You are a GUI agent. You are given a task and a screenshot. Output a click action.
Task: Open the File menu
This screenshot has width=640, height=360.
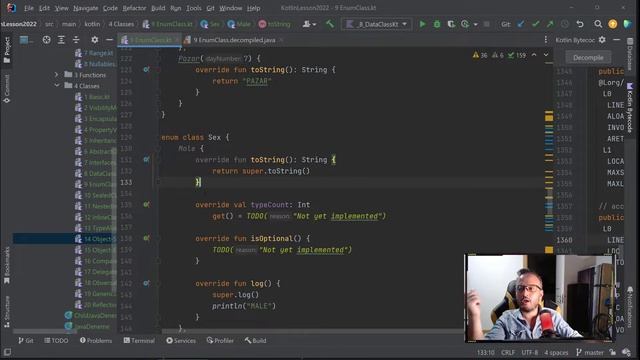[29, 8]
